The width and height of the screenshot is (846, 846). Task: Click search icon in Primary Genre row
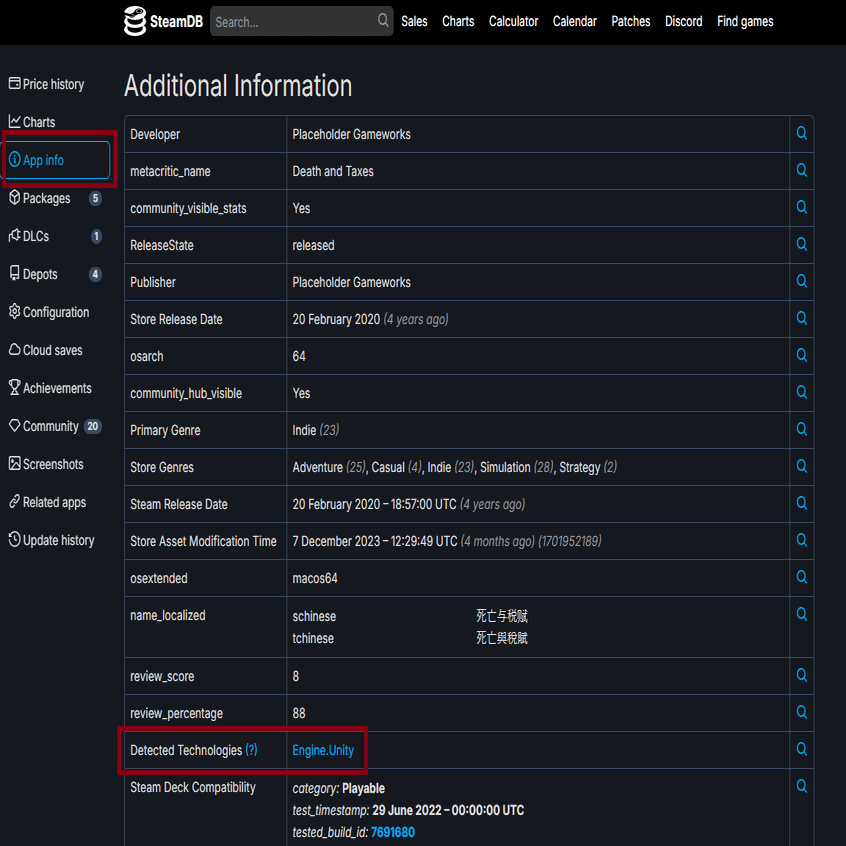(801, 429)
